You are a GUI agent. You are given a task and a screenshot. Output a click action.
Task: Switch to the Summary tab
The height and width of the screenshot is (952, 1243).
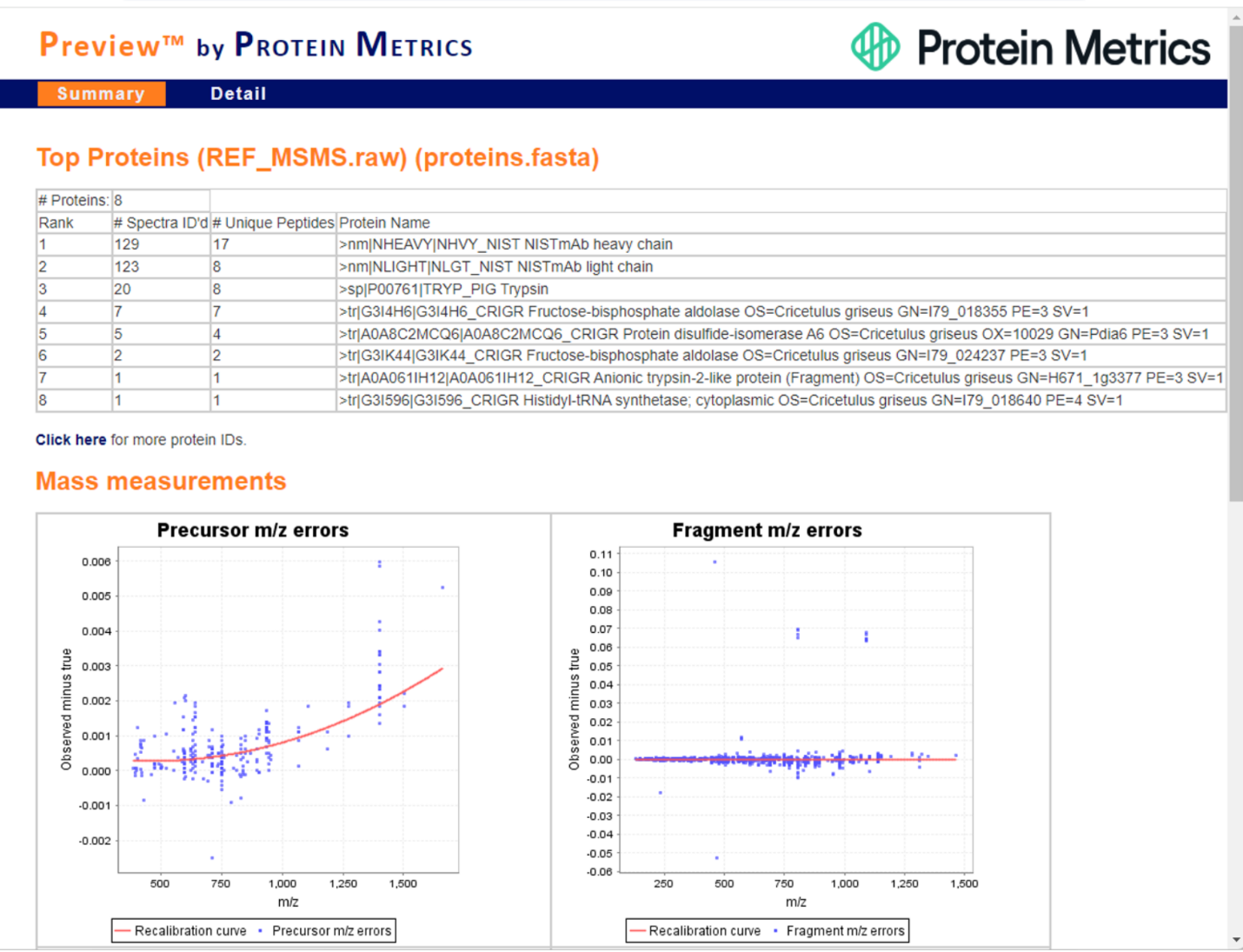point(101,94)
